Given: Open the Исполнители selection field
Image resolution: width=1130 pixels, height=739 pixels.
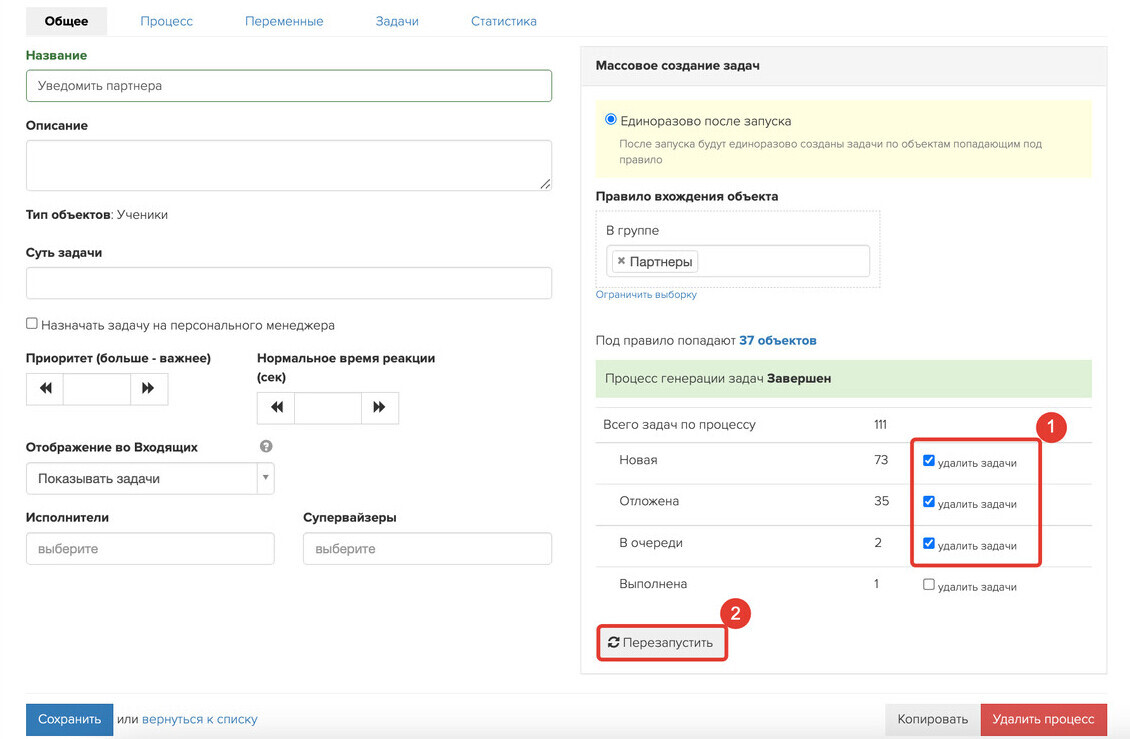Looking at the screenshot, I should coord(150,549).
